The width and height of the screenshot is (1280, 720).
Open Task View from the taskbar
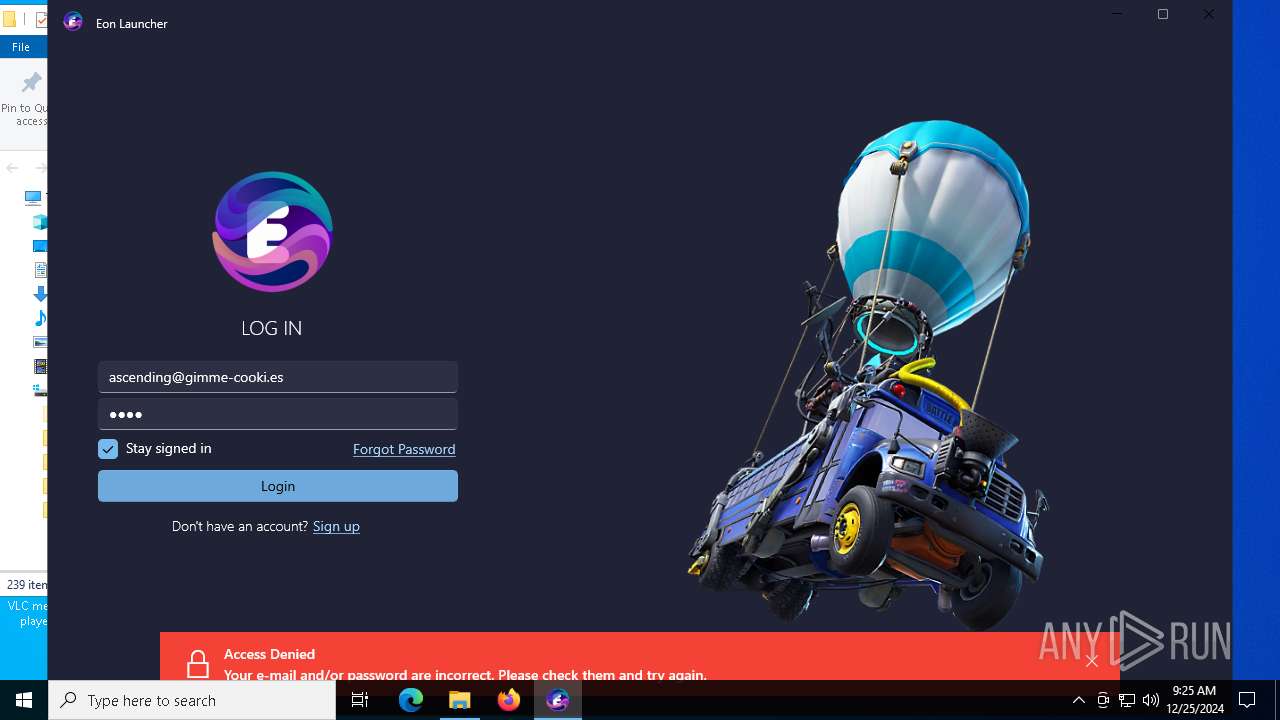click(360, 700)
